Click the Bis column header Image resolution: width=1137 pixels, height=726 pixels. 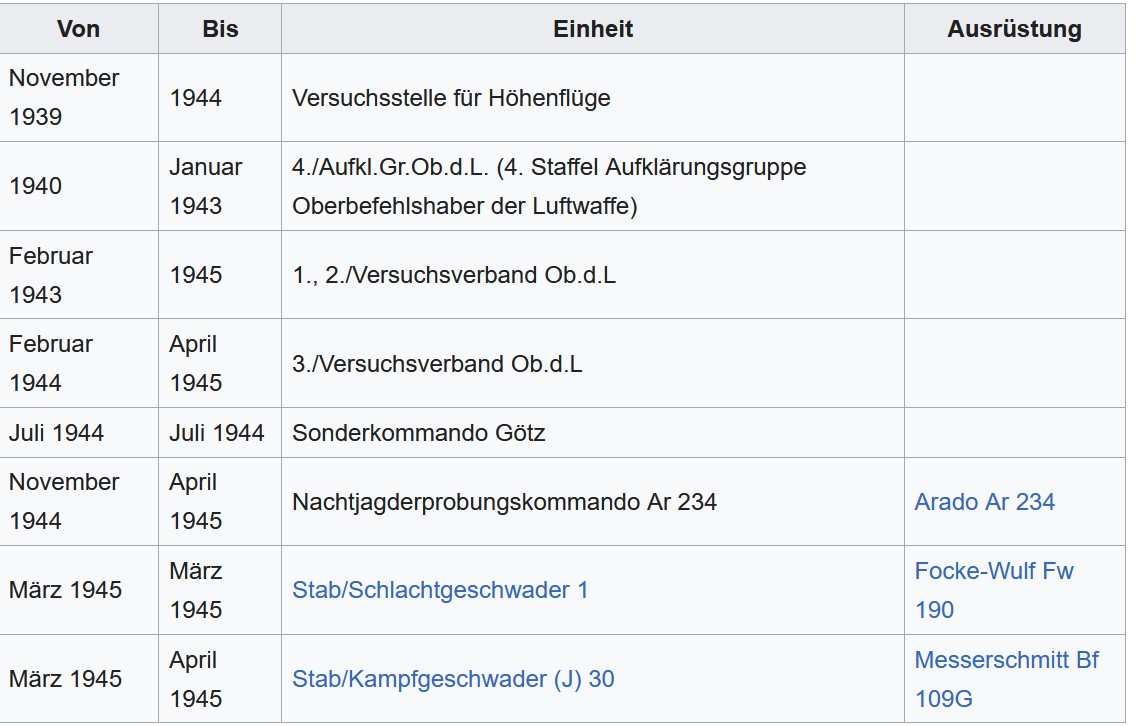220,29
